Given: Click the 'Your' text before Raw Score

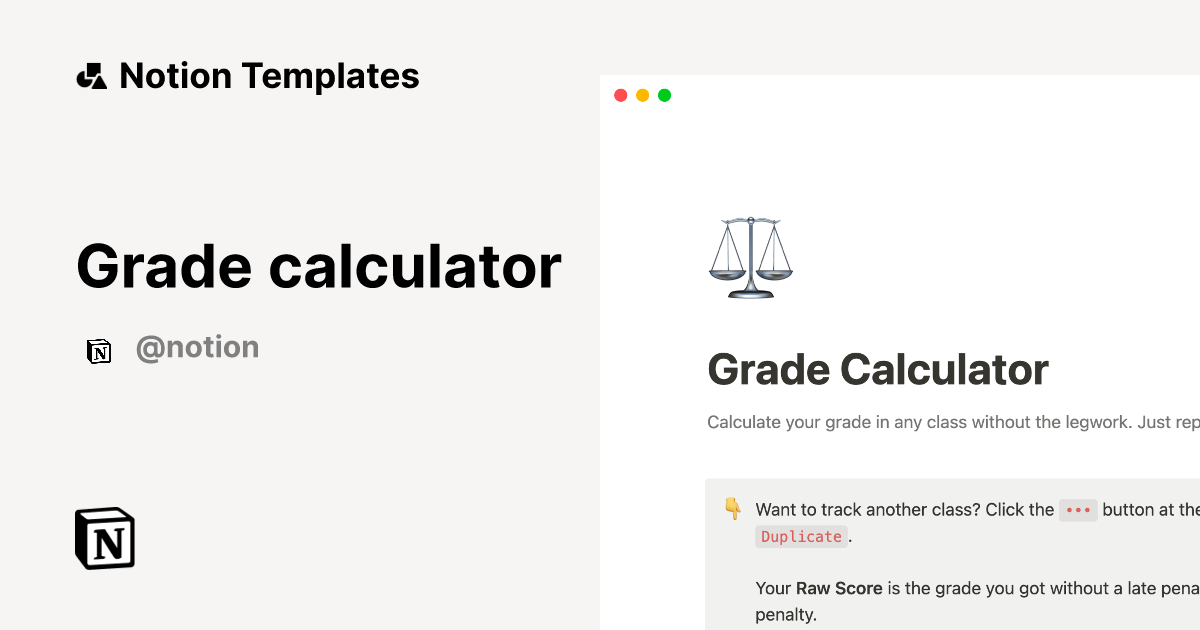Looking at the screenshot, I should pos(773,588).
